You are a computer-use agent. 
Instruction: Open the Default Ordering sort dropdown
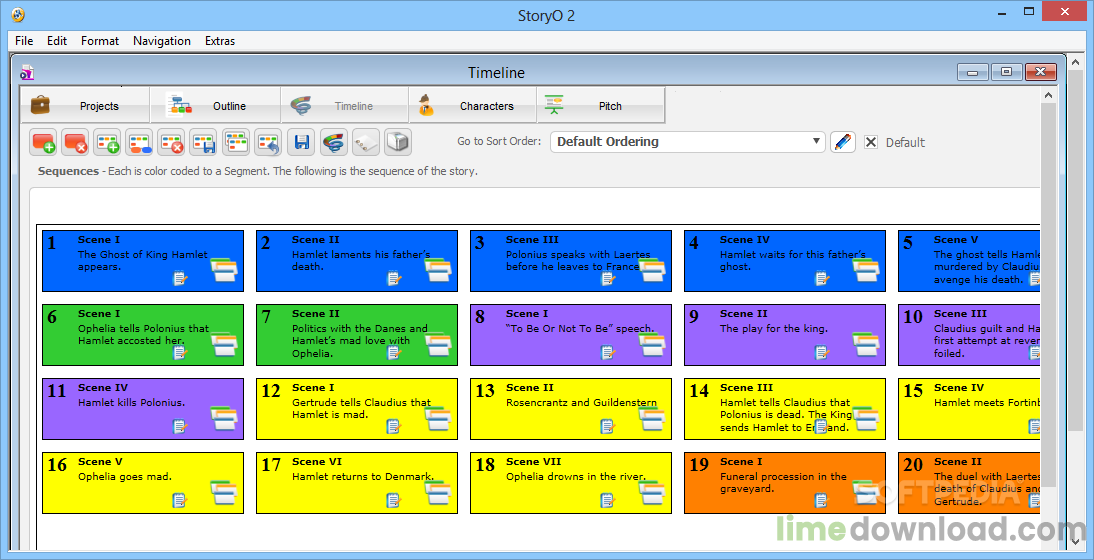pos(687,142)
